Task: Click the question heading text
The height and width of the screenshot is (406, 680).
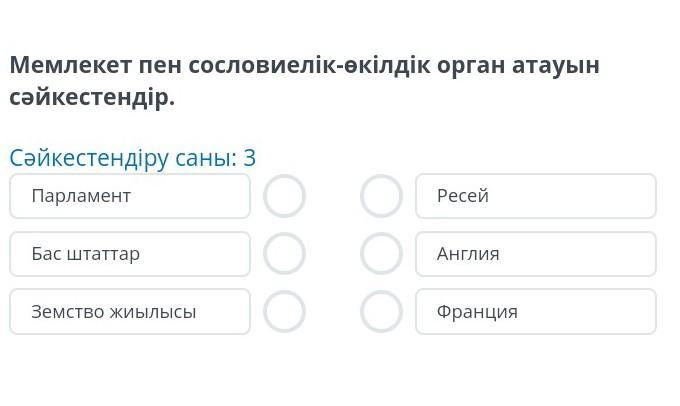Action: point(304,81)
